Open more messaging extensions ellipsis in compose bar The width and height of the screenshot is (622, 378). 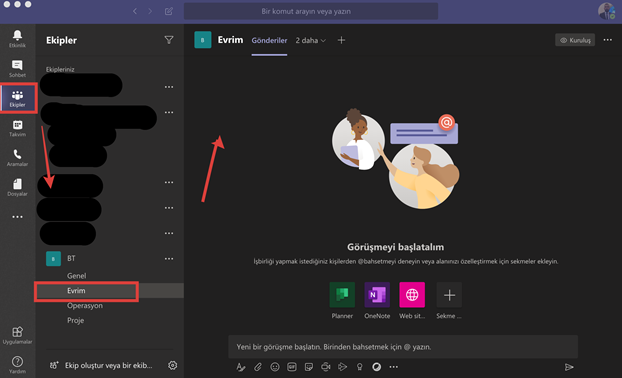coord(394,367)
